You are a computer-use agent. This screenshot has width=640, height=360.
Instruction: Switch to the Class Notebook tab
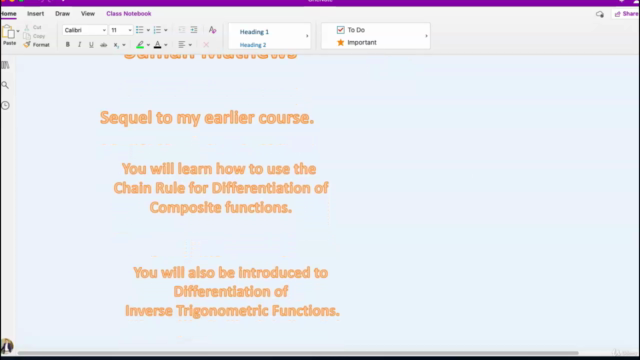(x=129, y=13)
